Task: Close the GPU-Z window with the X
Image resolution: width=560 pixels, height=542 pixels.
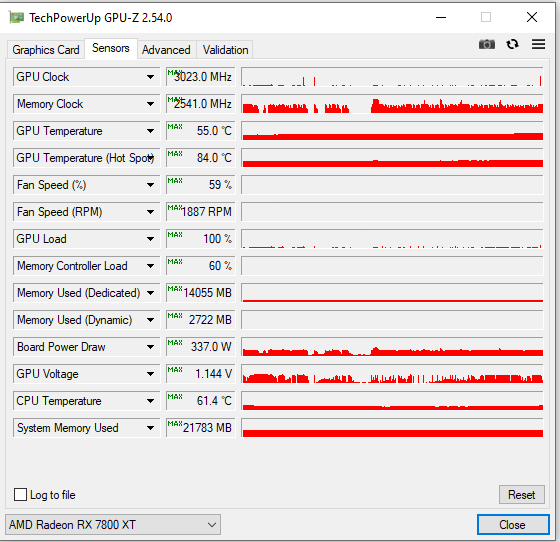Action: 532,17
